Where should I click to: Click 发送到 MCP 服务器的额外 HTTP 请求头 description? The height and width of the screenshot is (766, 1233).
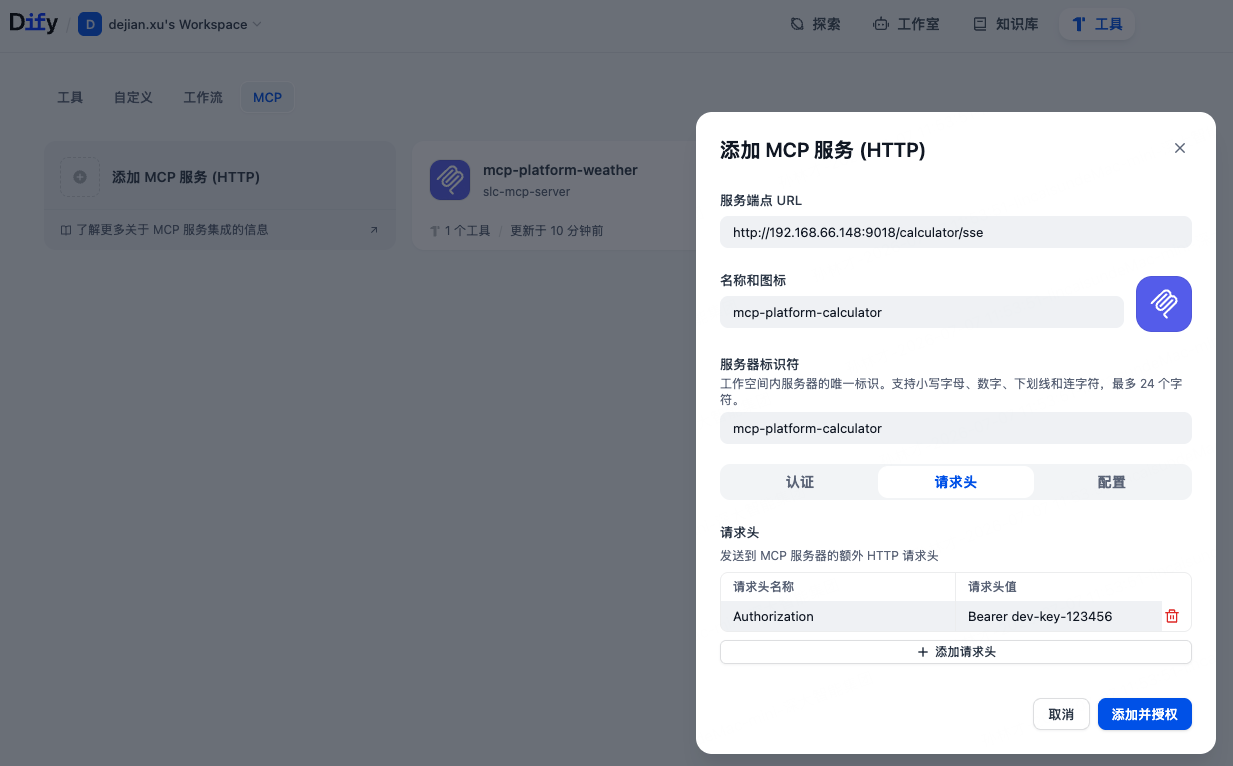click(x=829, y=556)
